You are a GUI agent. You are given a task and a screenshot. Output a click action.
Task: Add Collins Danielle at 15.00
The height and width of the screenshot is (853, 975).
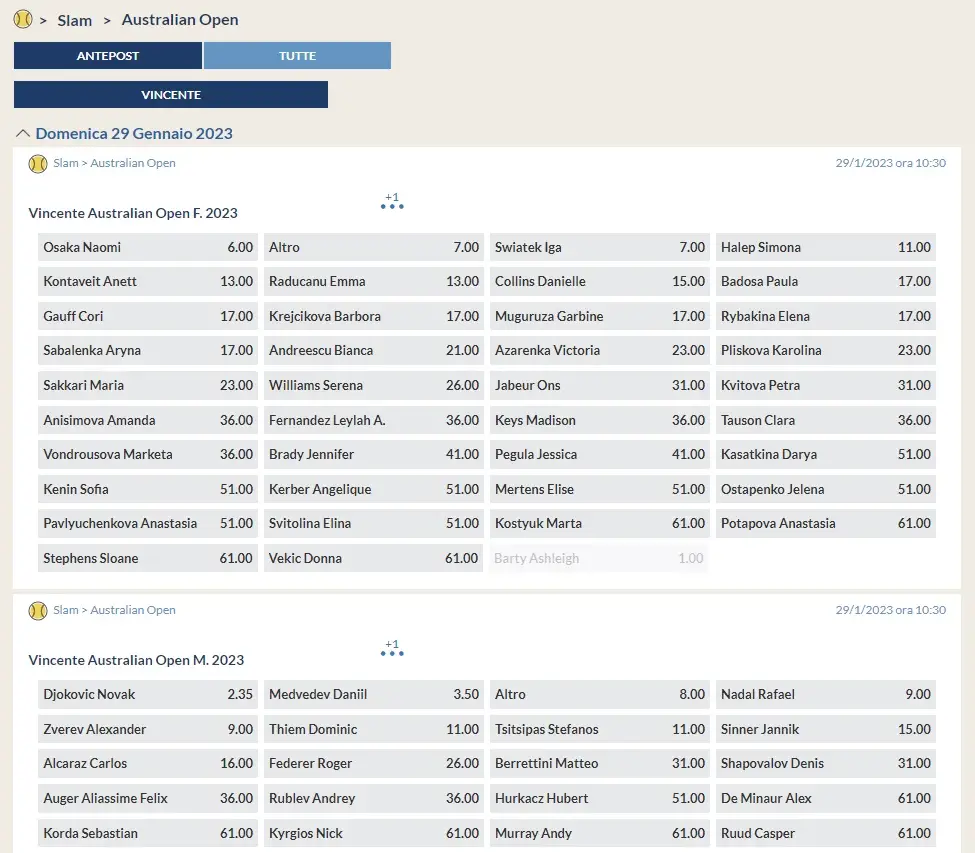(600, 281)
